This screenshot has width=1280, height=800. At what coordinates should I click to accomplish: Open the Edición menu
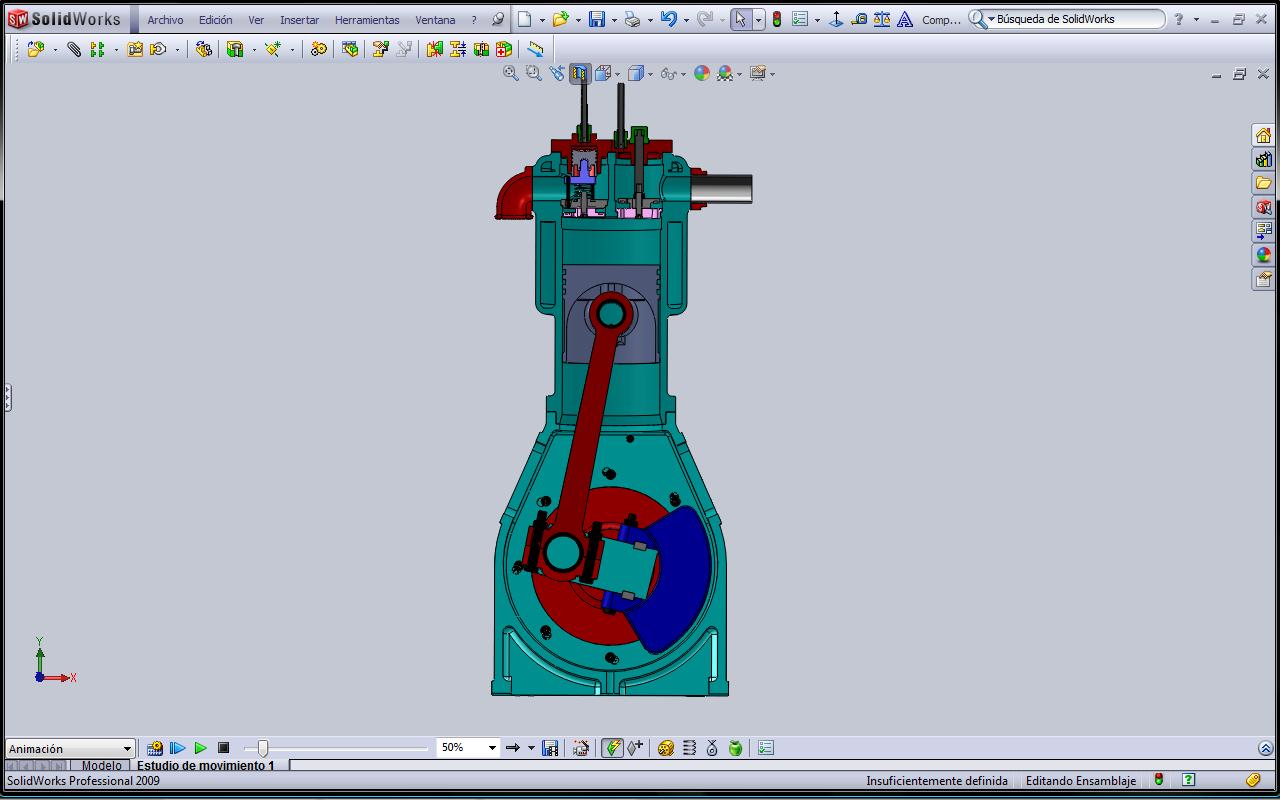(x=215, y=19)
